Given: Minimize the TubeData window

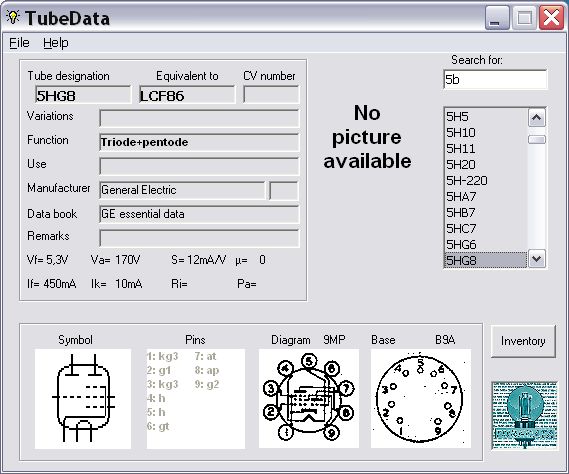Looking at the screenshot, I should click(x=497, y=17).
